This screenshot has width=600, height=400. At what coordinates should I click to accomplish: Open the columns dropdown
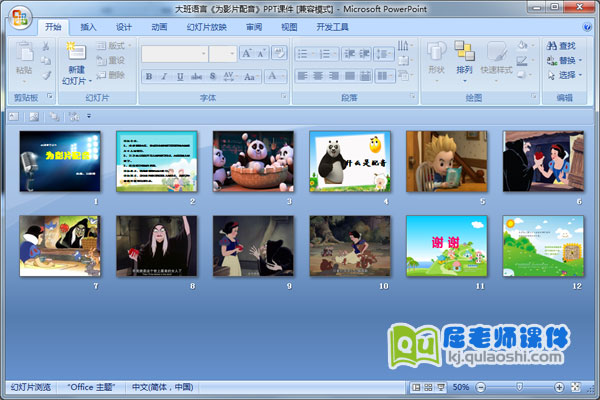tap(384, 76)
